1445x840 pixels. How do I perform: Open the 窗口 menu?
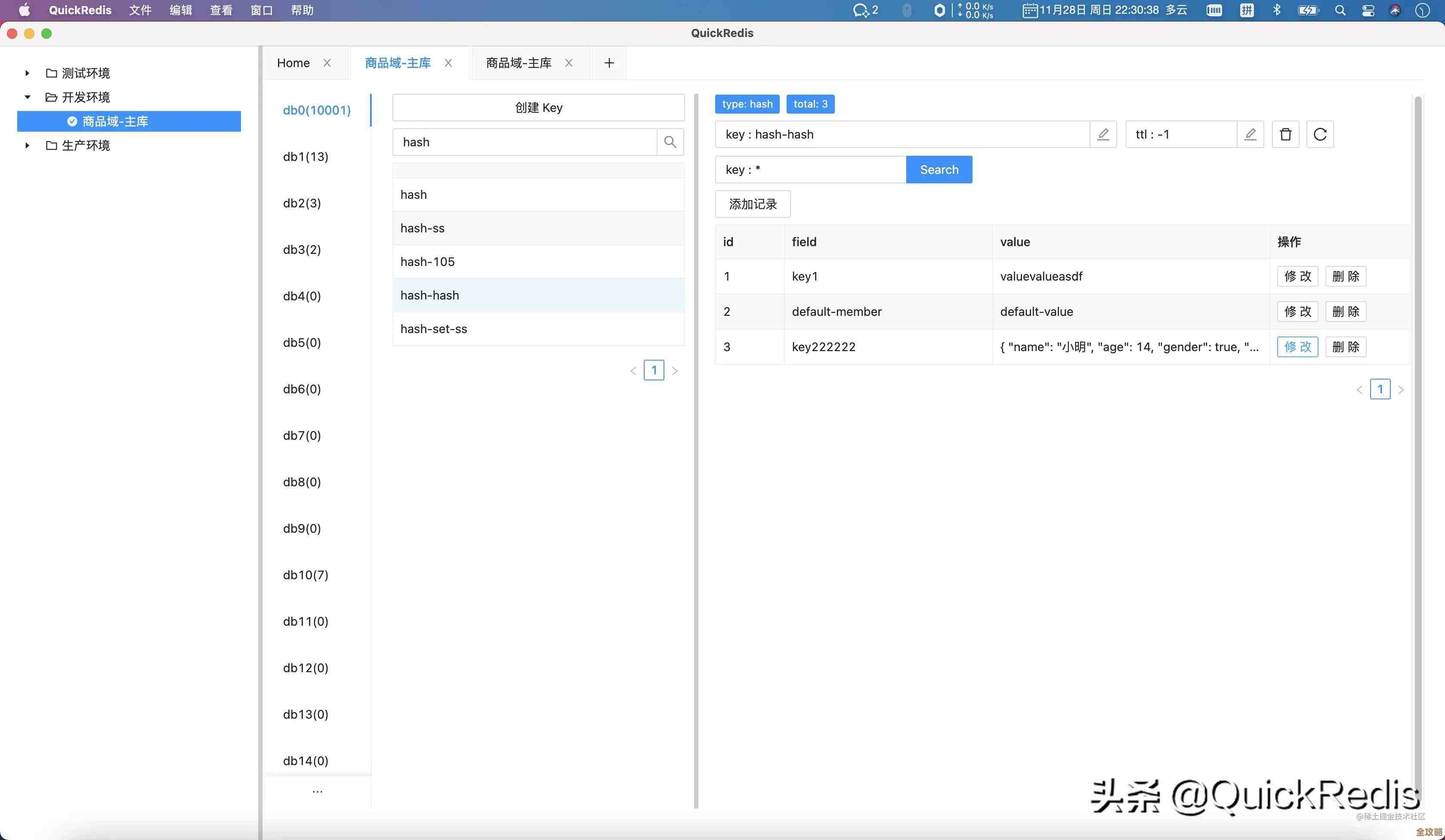click(x=262, y=10)
